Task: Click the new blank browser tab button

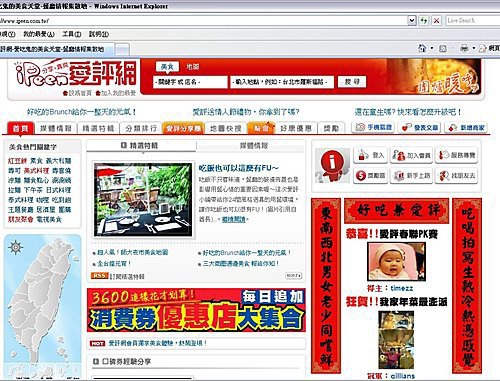Action: click(x=122, y=49)
